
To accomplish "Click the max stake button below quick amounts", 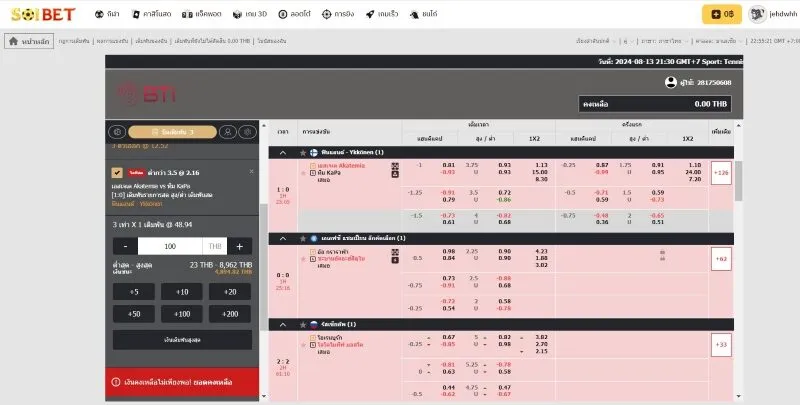I will click(182, 340).
